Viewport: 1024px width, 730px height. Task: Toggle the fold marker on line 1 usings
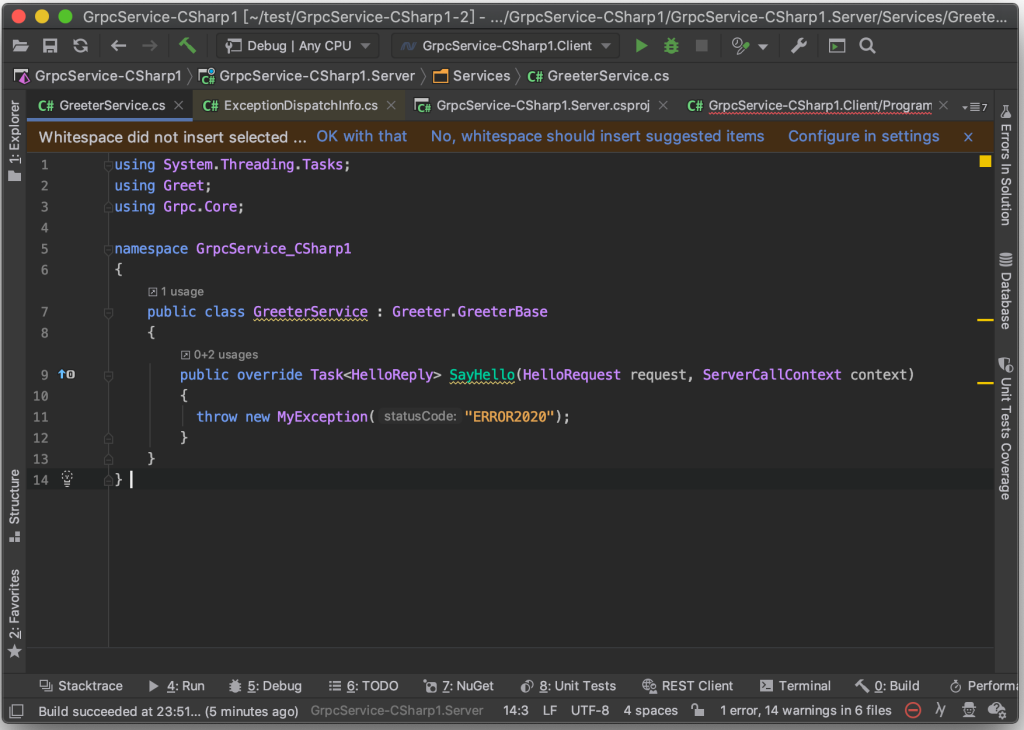coord(108,165)
